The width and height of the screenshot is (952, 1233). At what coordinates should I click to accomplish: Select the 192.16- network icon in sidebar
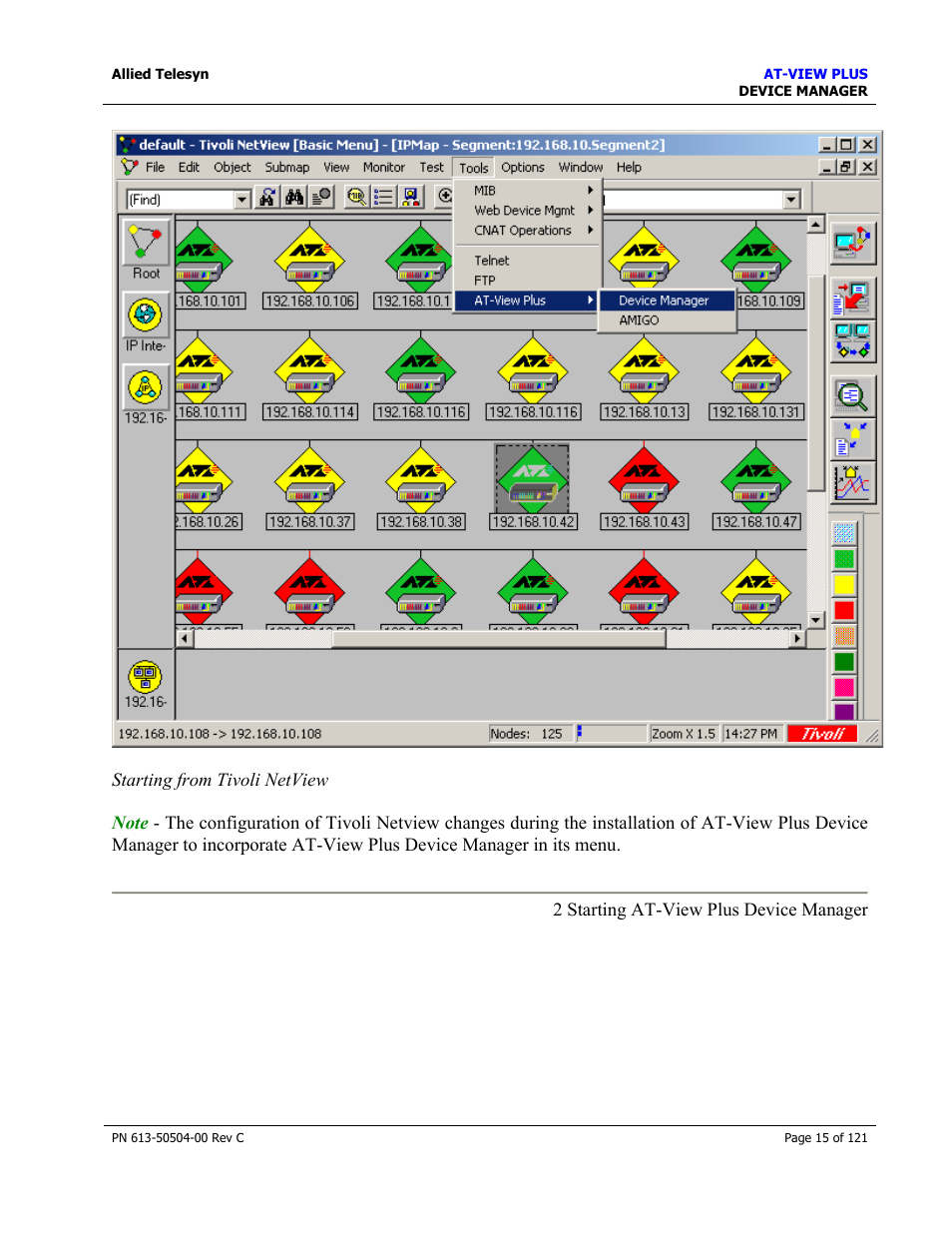(x=146, y=387)
